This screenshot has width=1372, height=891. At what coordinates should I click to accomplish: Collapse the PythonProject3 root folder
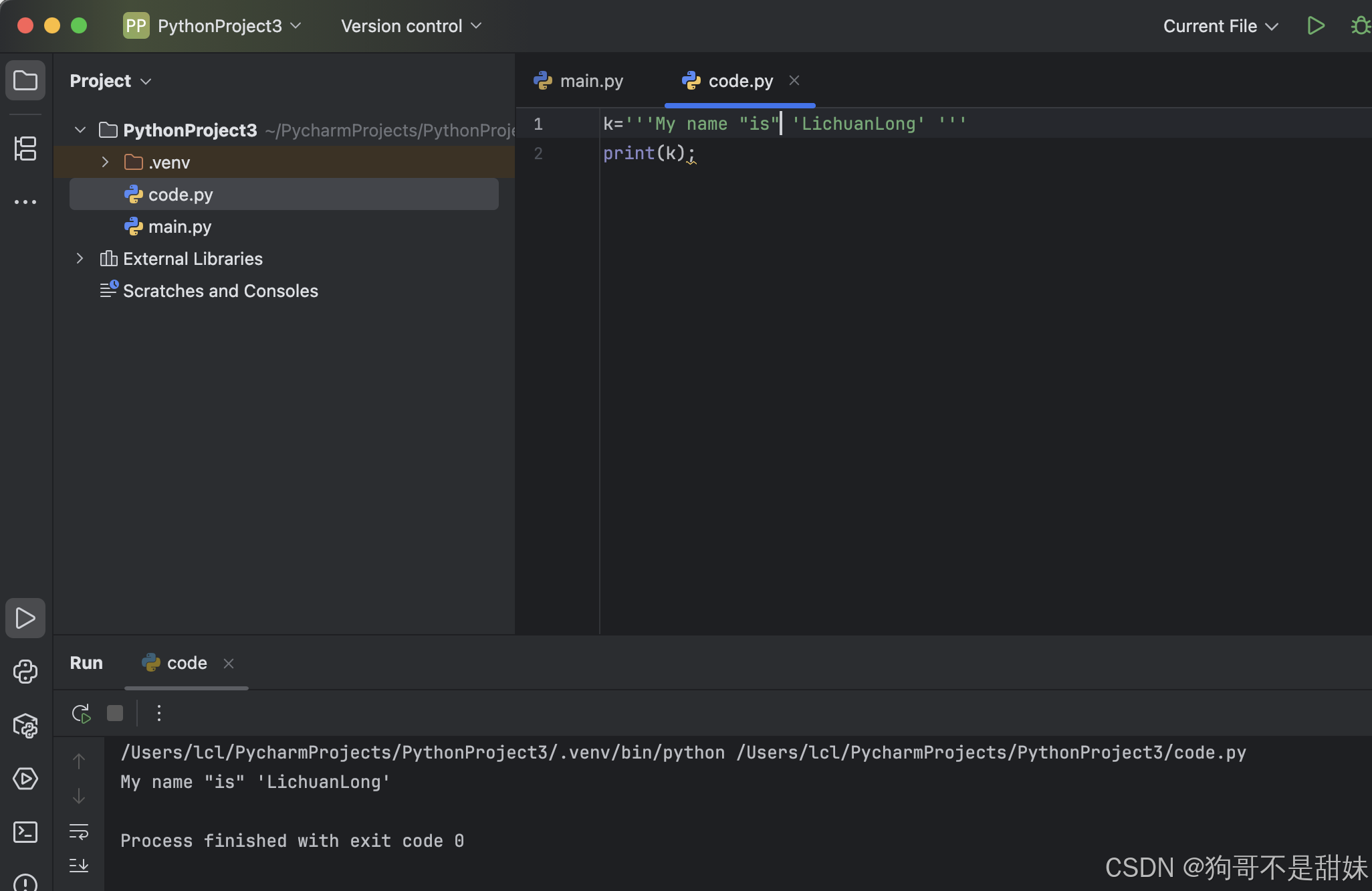[80, 130]
